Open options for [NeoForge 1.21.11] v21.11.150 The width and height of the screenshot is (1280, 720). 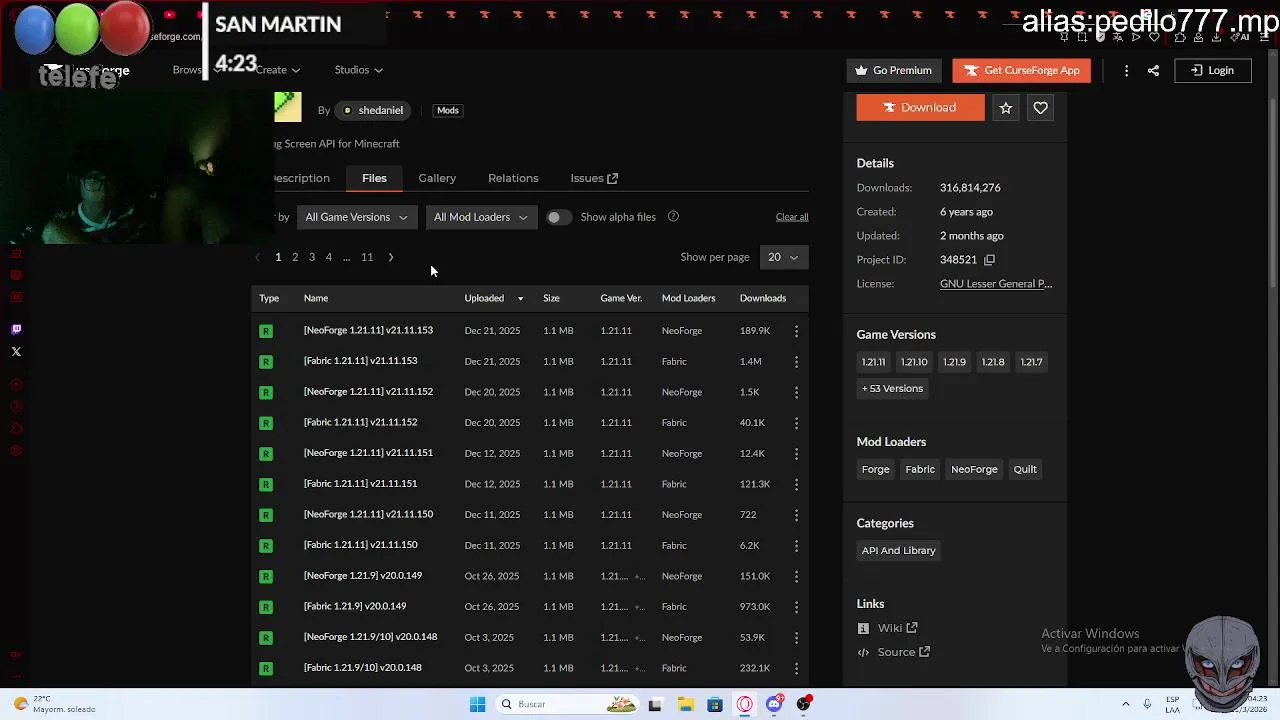[x=796, y=515]
